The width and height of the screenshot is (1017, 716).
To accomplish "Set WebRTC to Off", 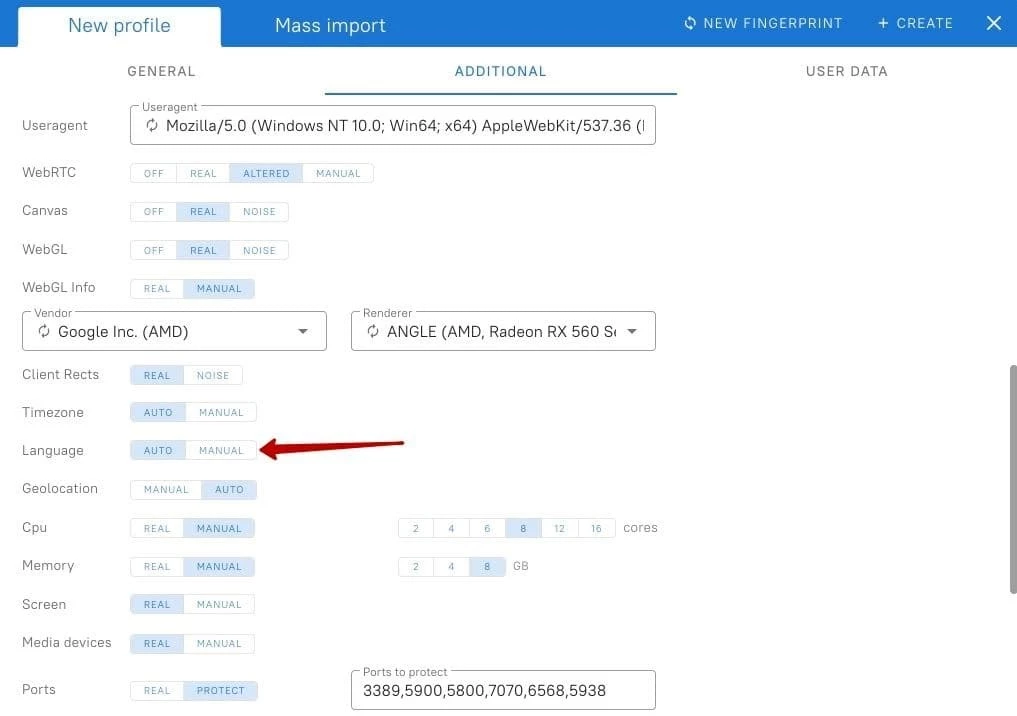I will [154, 173].
